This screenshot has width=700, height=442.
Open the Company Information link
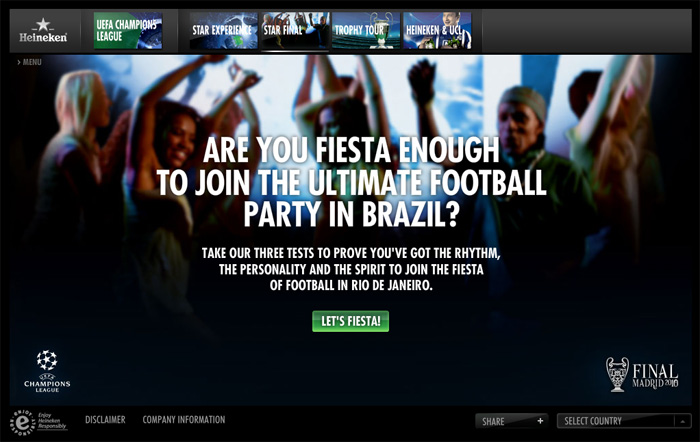[184, 420]
